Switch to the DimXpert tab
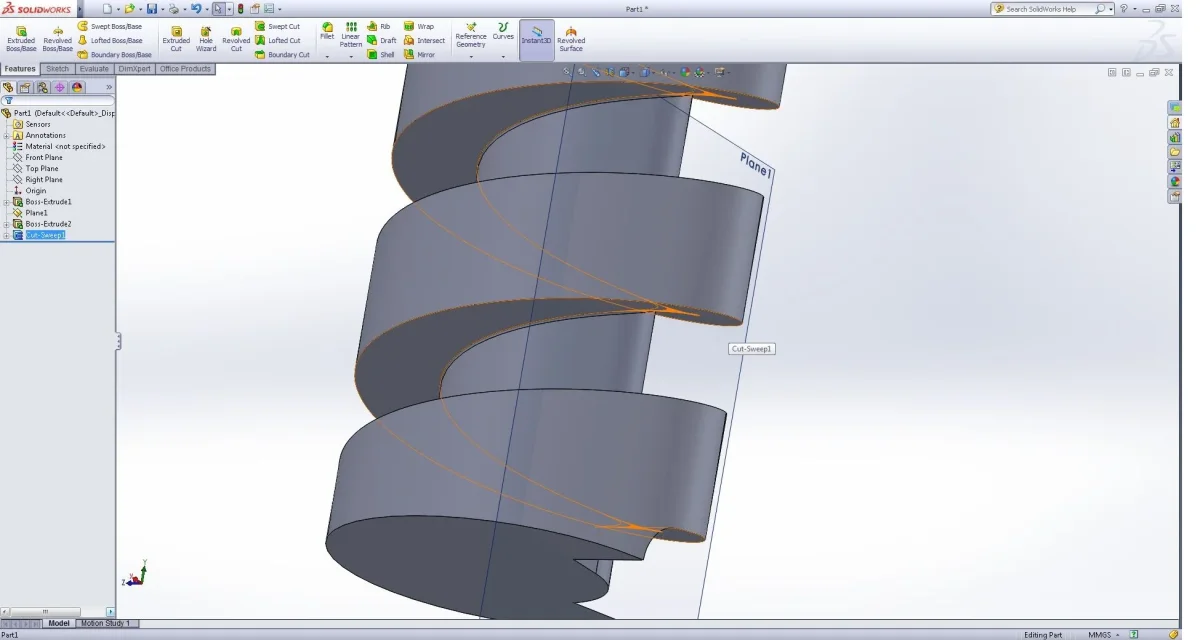The height and width of the screenshot is (640, 1203). 135,69
